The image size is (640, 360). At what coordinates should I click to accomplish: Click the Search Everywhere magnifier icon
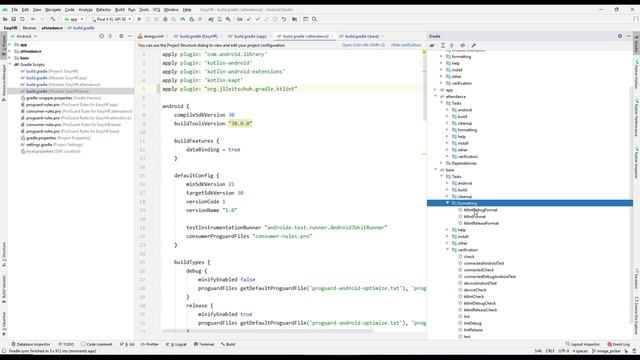pos(314,19)
